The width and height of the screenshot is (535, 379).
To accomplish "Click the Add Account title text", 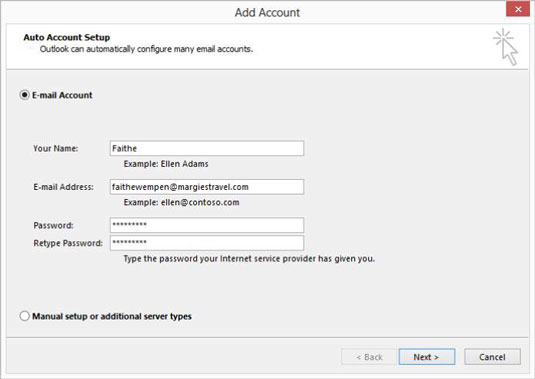I will pos(267,13).
